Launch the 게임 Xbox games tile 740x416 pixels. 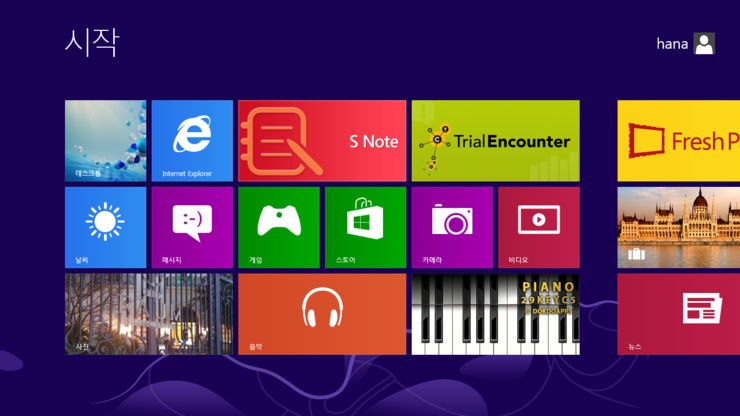[x=279, y=227]
